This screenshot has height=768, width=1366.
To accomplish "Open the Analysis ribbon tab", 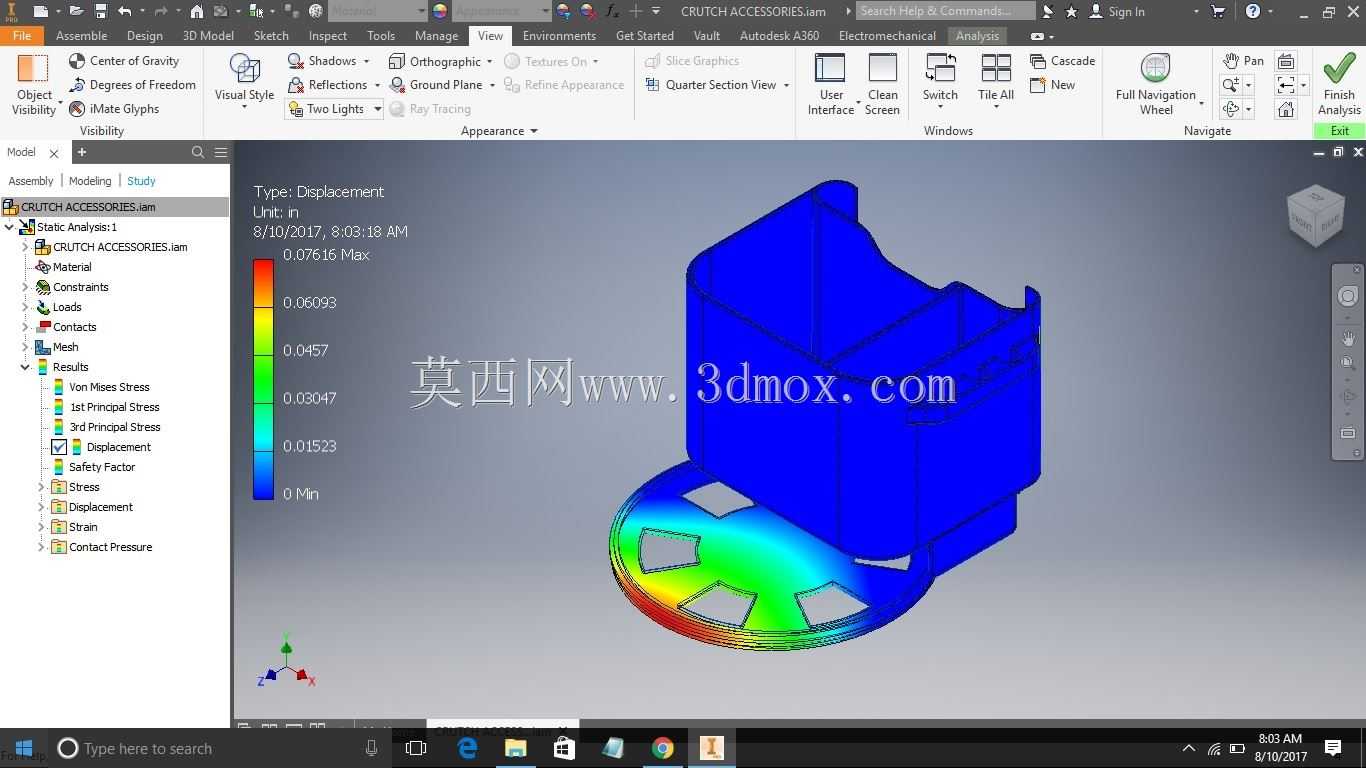I will point(977,35).
